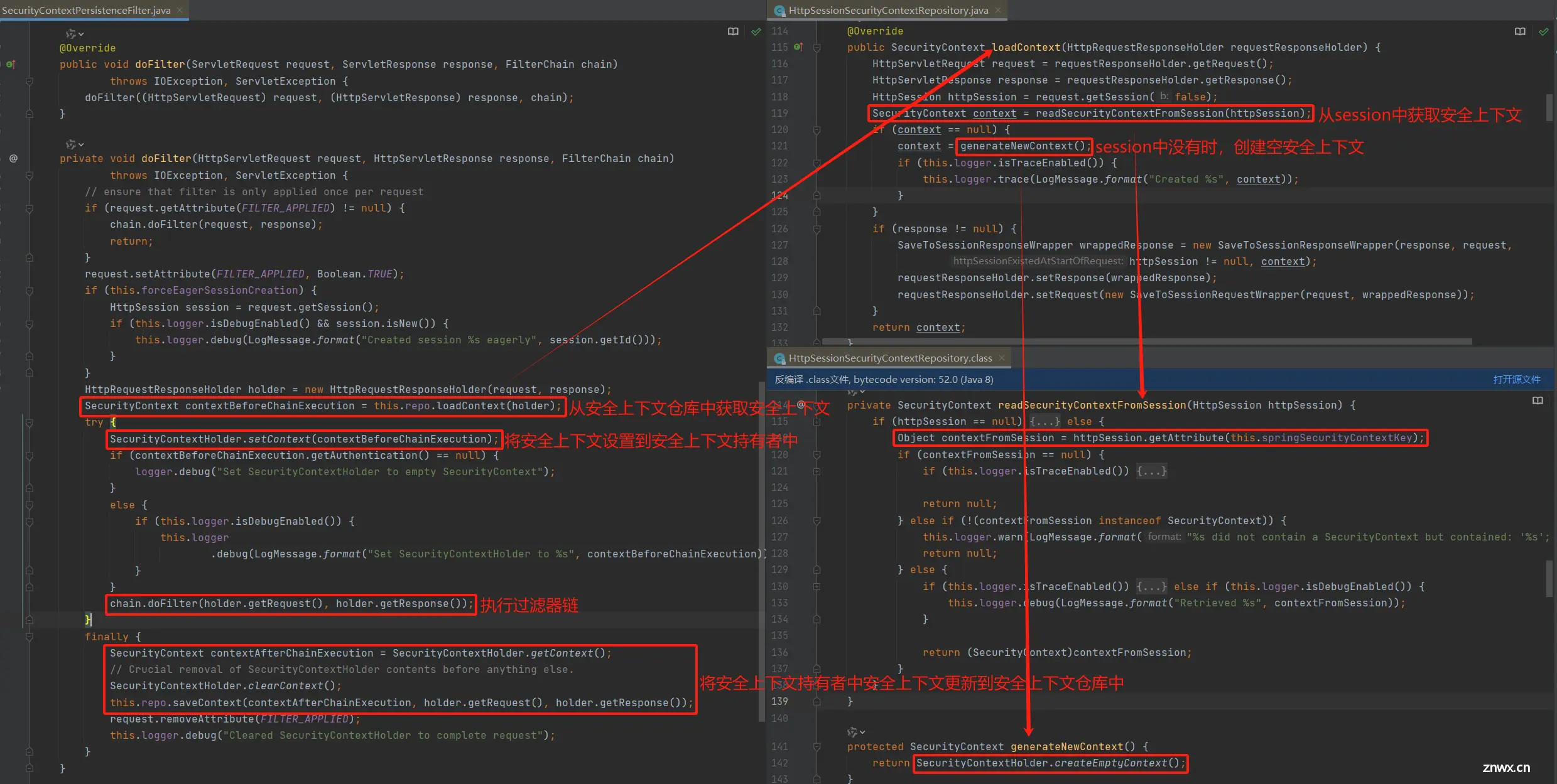Click the plus fold marker on line 130 of .class
Image resolution: width=1557 pixels, height=784 pixels.
(x=816, y=586)
